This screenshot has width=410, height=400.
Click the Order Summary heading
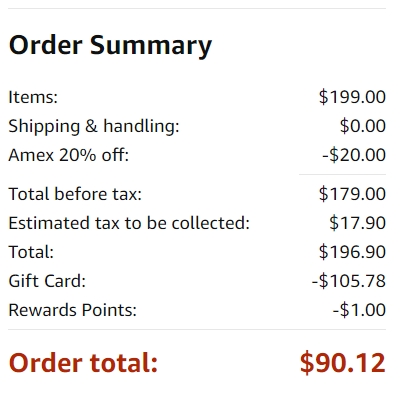pos(110,45)
